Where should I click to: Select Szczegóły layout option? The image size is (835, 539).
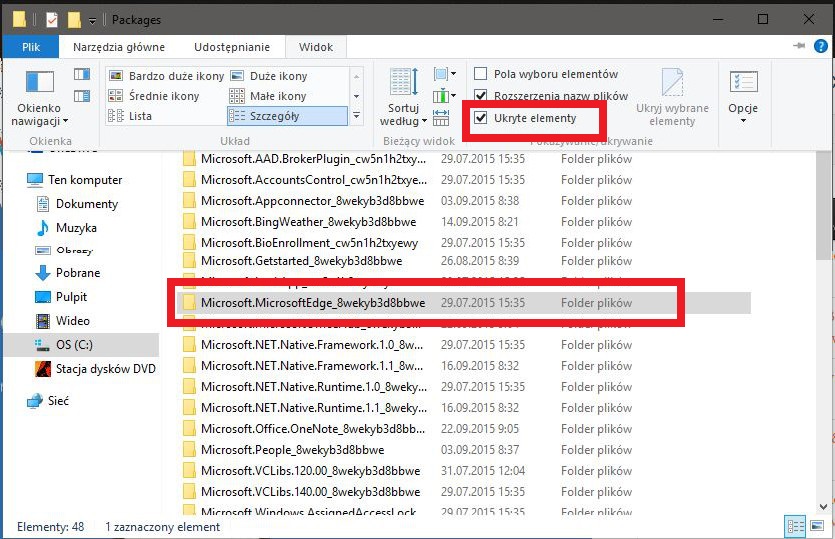coord(287,116)
